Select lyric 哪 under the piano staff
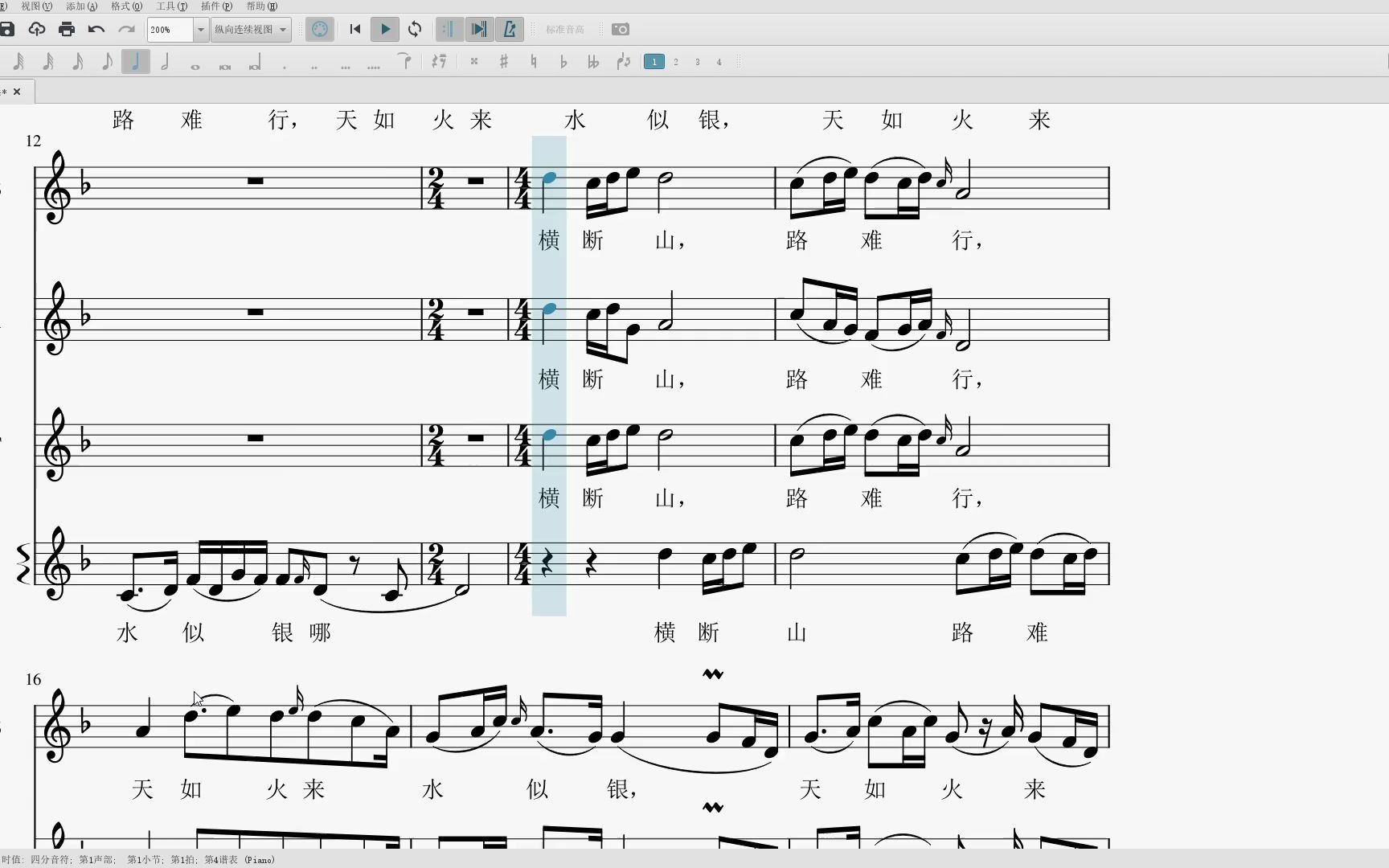Screen dimensions: 1389x868 click(320, 633)
